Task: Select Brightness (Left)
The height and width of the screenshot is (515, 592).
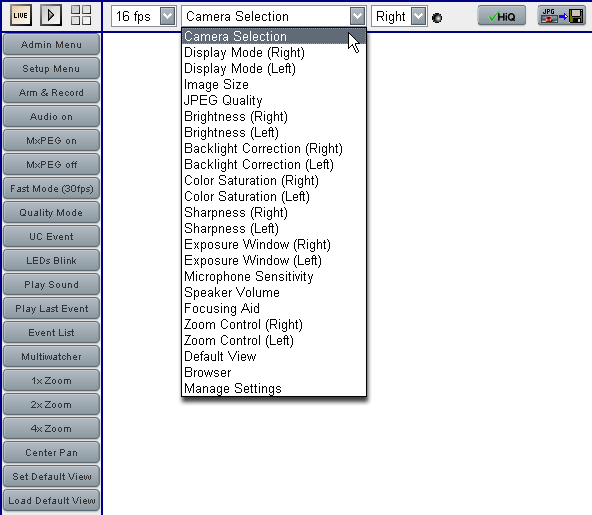Action: click(274, 133)
